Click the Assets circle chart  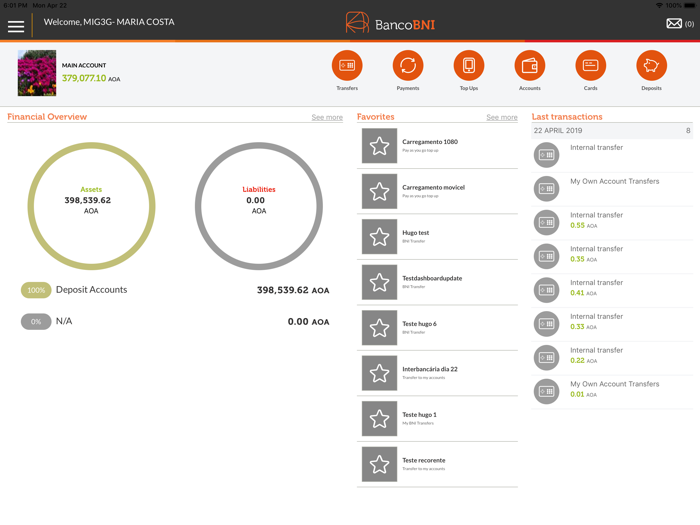92,206
